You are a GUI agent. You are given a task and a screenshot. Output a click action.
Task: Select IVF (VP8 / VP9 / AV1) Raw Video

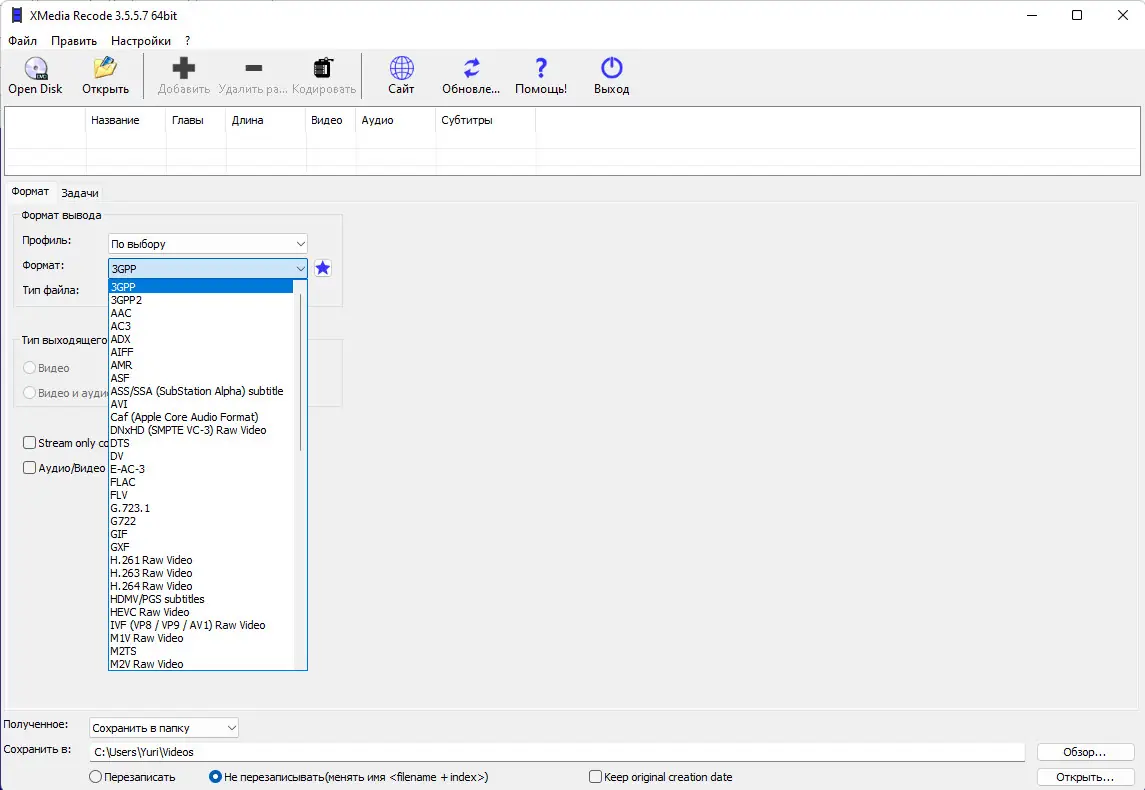pyautogui.click(x=201, y=625)
